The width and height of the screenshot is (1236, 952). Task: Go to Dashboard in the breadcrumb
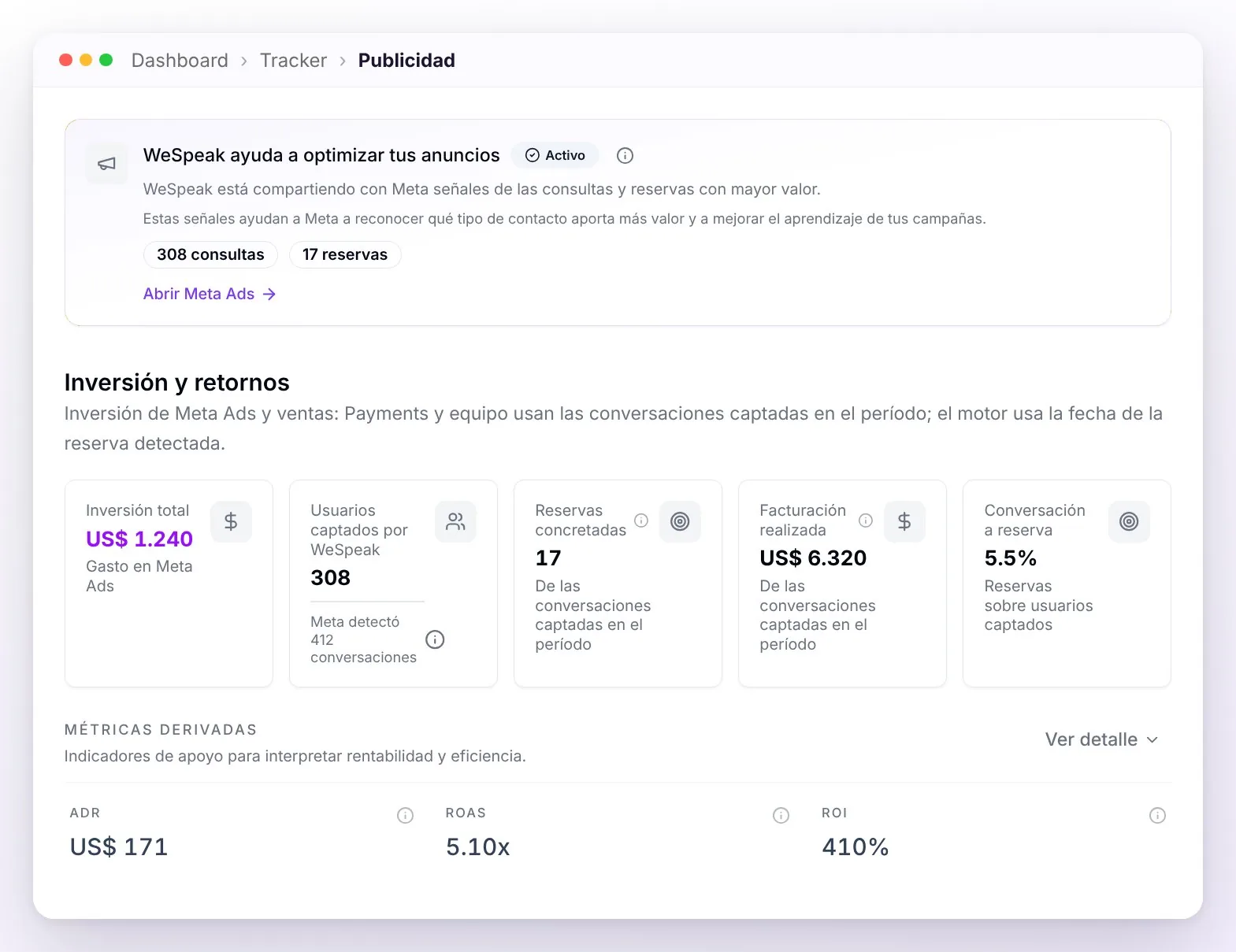click(x=180, y=61)
